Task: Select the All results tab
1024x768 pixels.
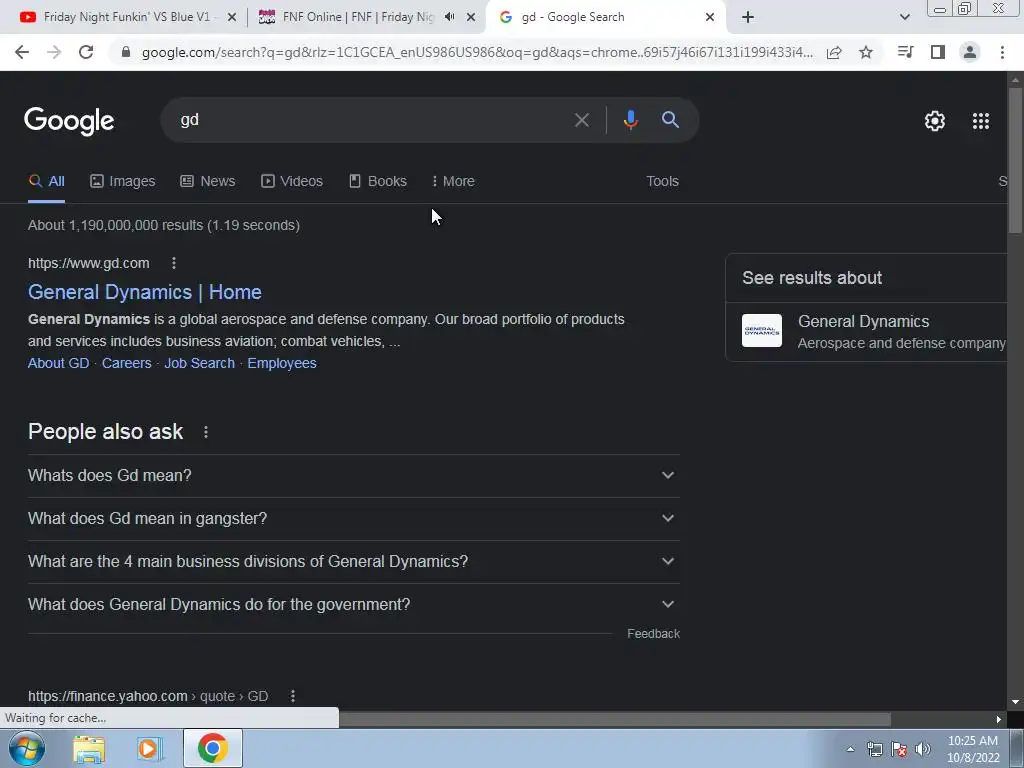Action: [46, 182]
